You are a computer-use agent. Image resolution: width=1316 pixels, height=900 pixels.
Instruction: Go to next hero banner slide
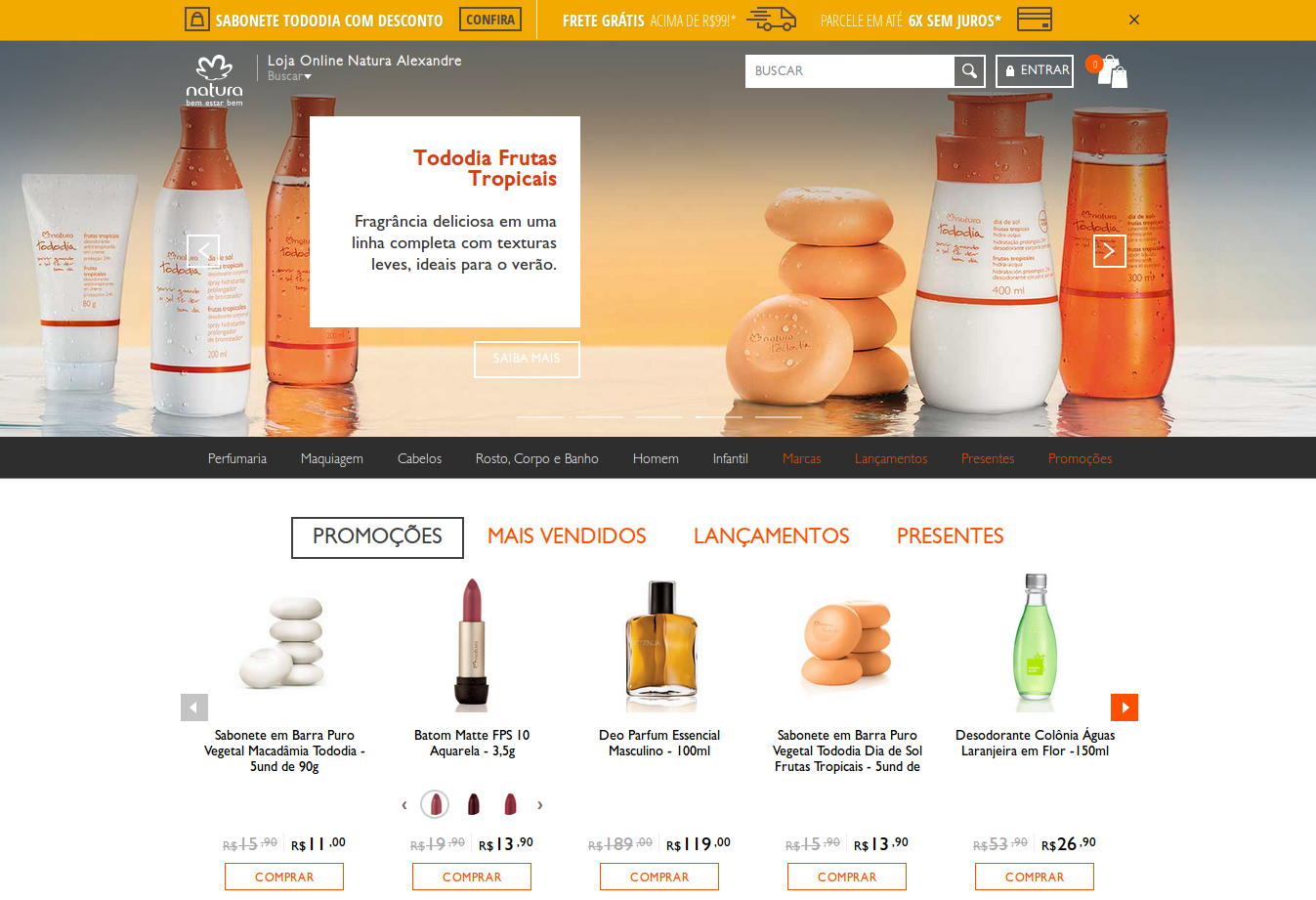point(1109,251)
